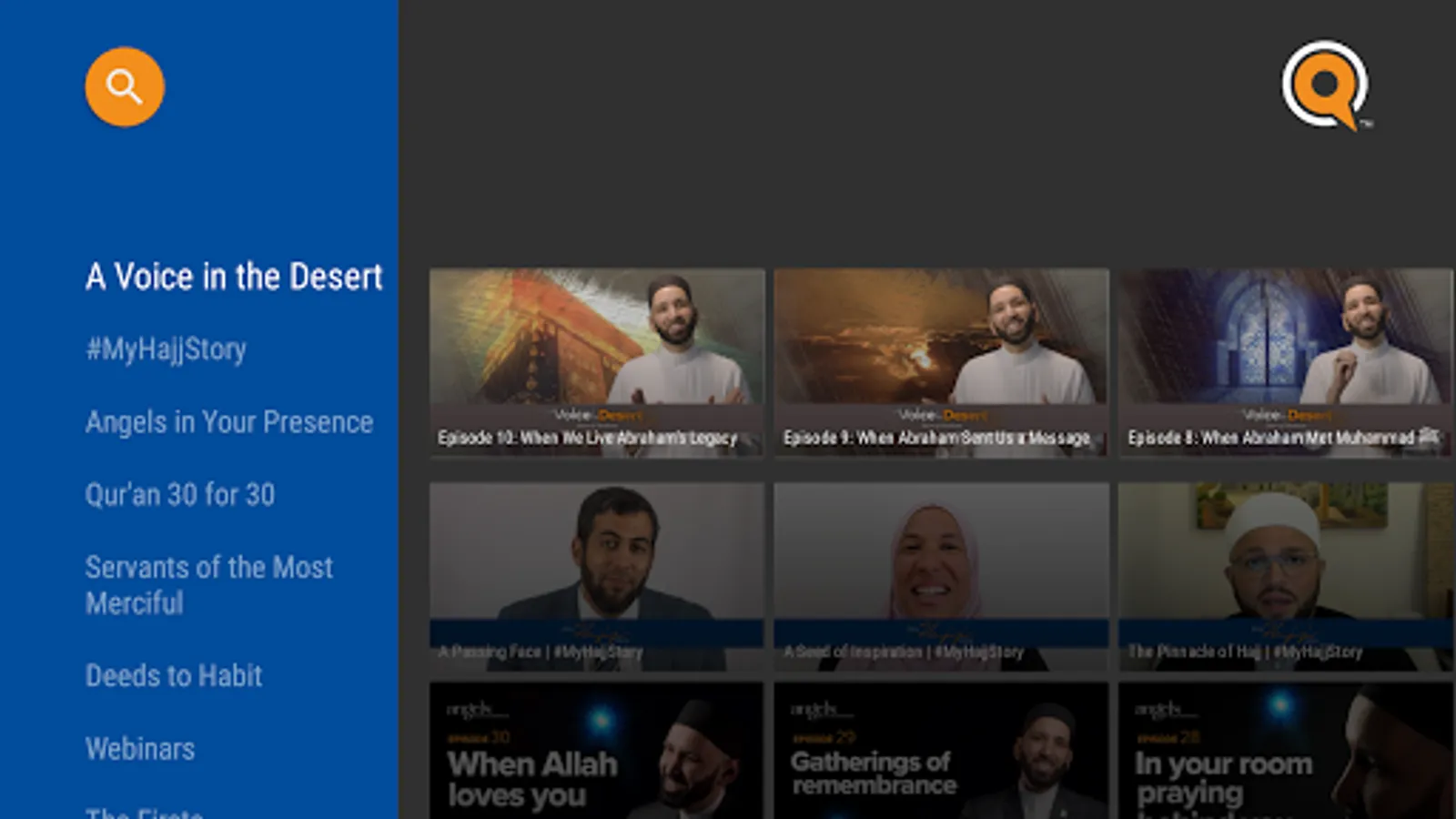Open the orange search button
This screenshot has width=1456, height=819.
pos(125,86)
